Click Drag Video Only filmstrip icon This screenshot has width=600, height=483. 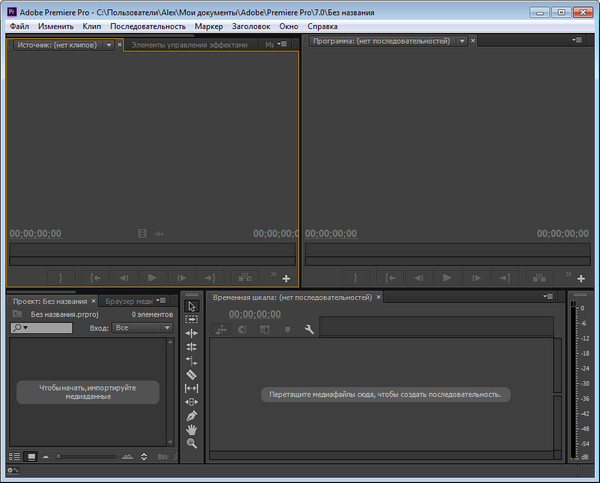[142, 233]
